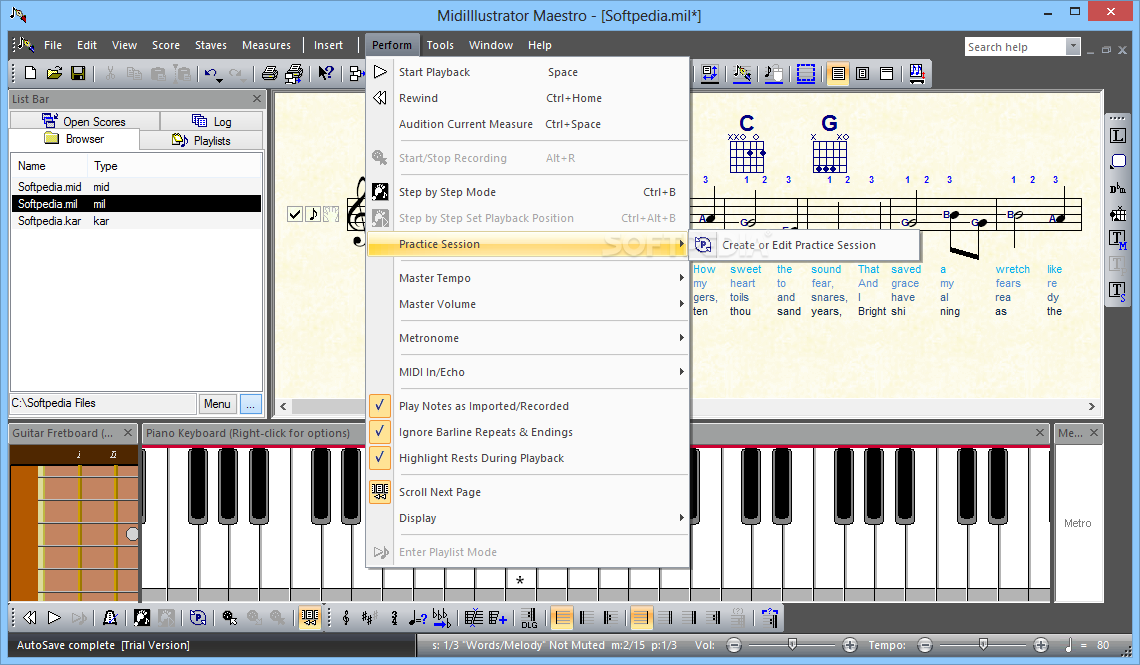
Task: Click the New document icon
Action: [31, 73]
